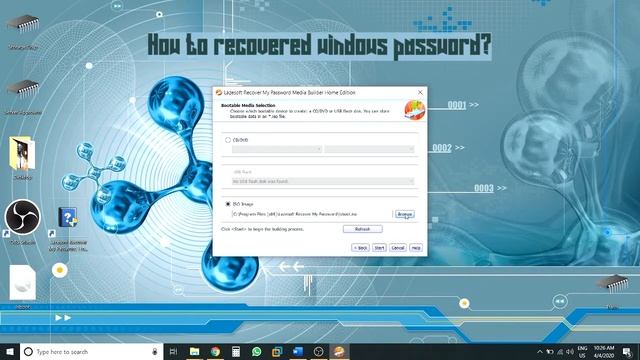
Task: Click the battery tray icon
Action: [x=550, y=351]
